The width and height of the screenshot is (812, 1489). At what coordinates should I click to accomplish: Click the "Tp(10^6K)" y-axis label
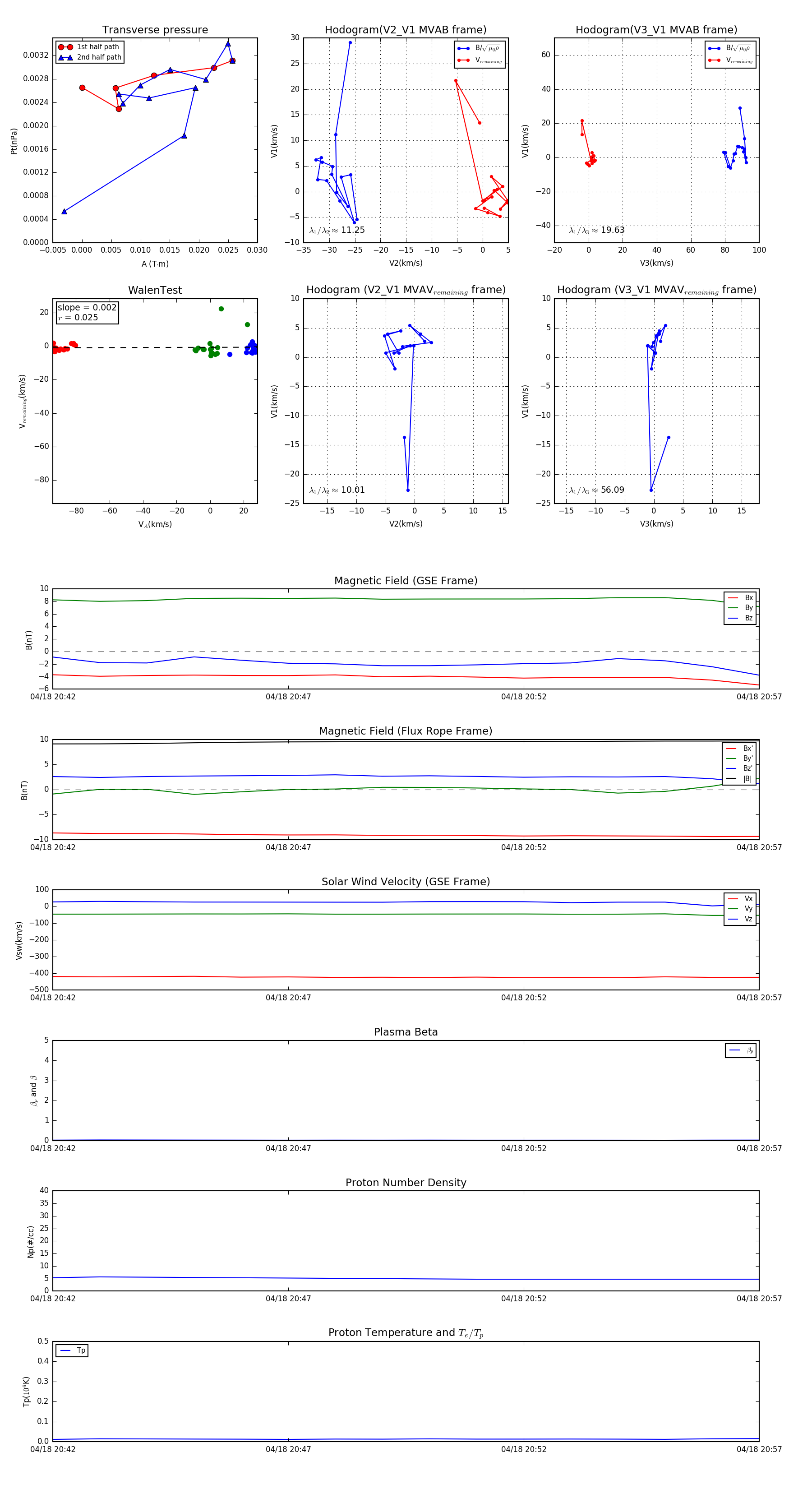tap(26, 1392)
